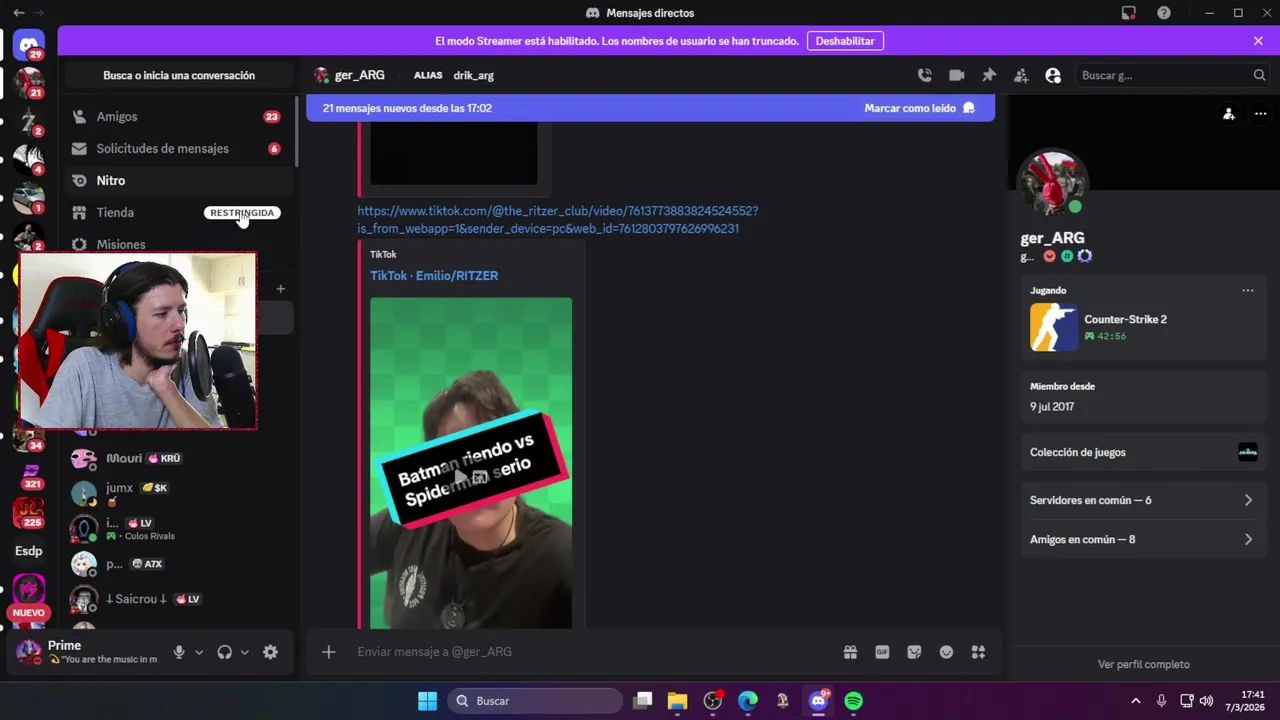Open TikTok · Emilio/RITZER embed title
This screenshot has height=720, width=1280.
pyautogui.click(x=434, y=276)
